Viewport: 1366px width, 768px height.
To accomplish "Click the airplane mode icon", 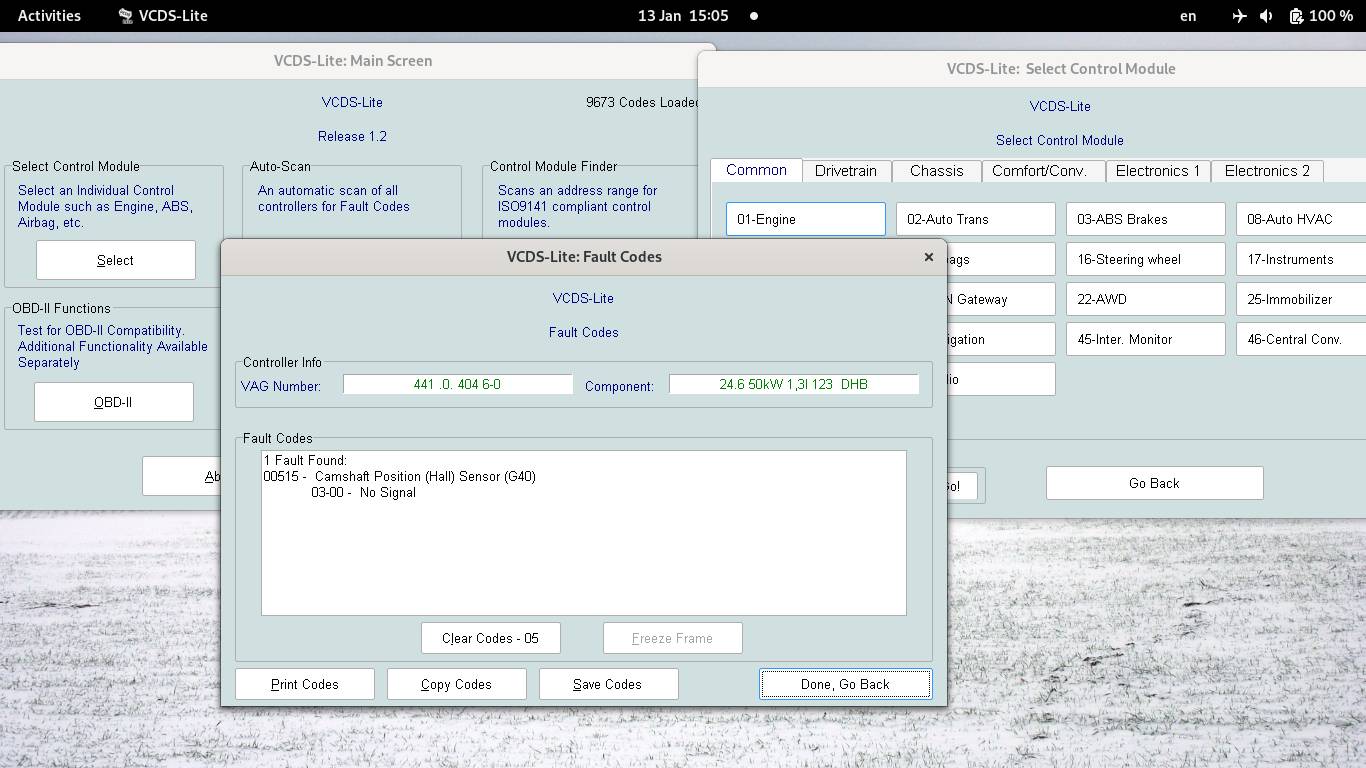I will click(1239, 15).
